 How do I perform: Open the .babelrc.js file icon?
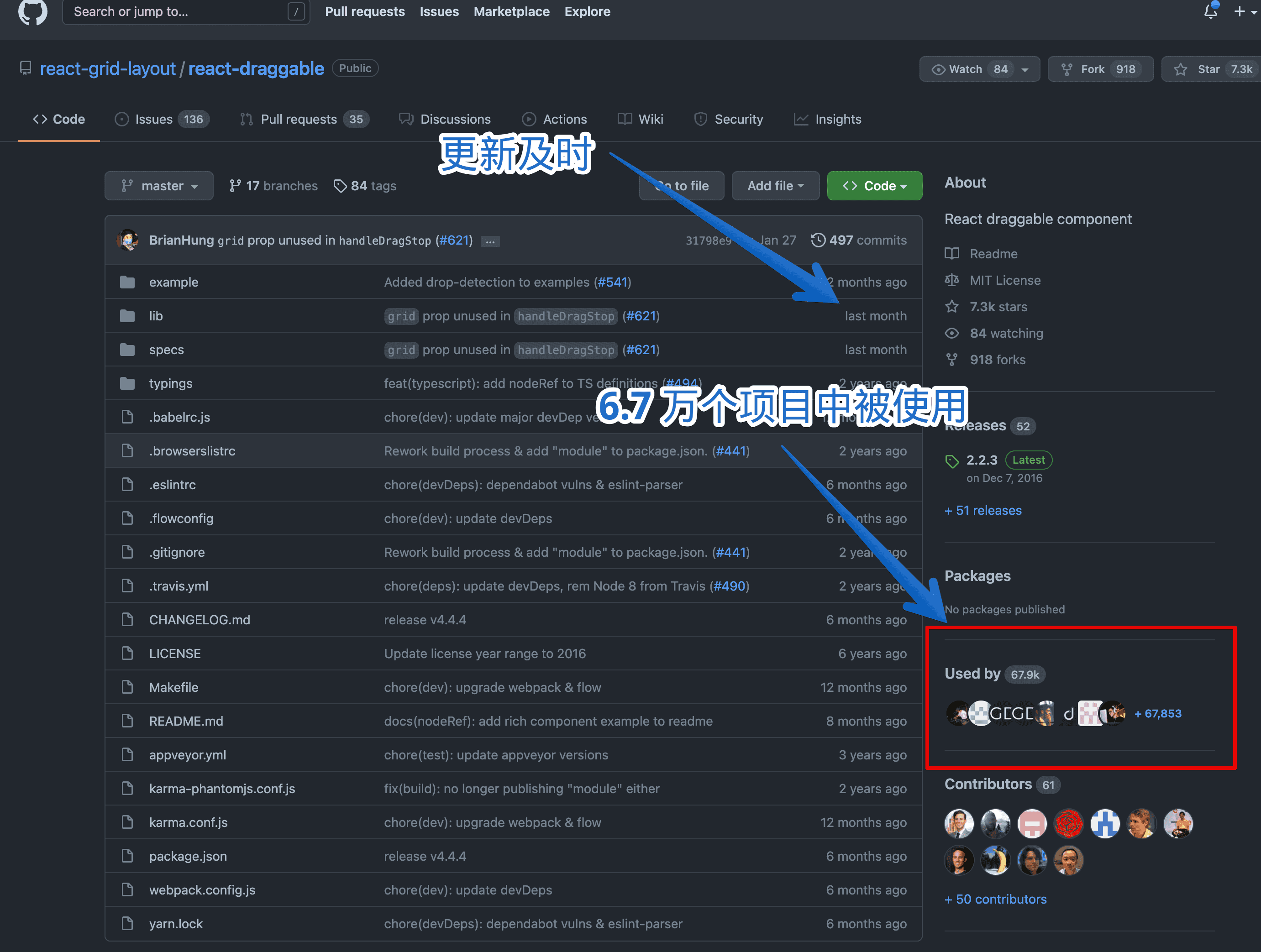127,417
